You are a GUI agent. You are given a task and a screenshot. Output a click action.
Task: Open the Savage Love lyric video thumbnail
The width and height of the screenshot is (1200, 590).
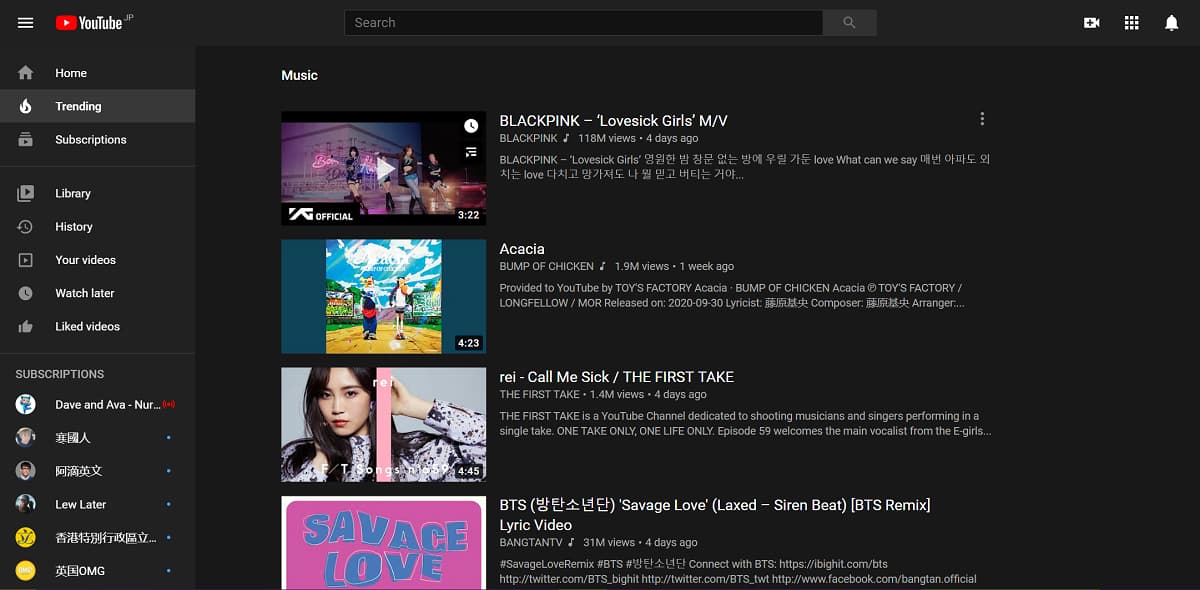pos(383,543)
